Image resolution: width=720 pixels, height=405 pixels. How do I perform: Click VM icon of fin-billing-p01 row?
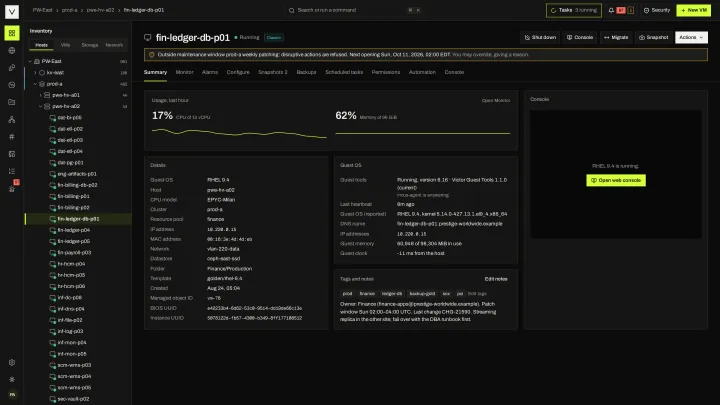[52, 197]
